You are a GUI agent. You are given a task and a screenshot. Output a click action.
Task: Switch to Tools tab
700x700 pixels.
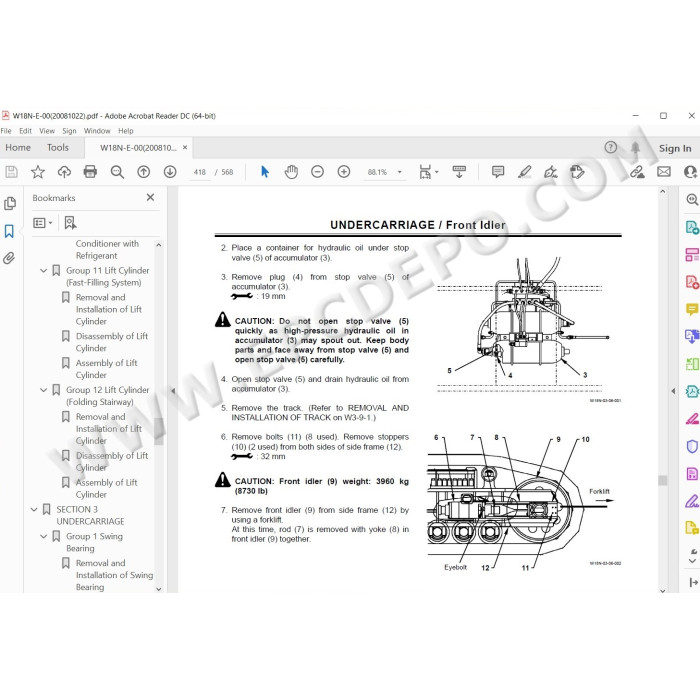pos(58,147)
